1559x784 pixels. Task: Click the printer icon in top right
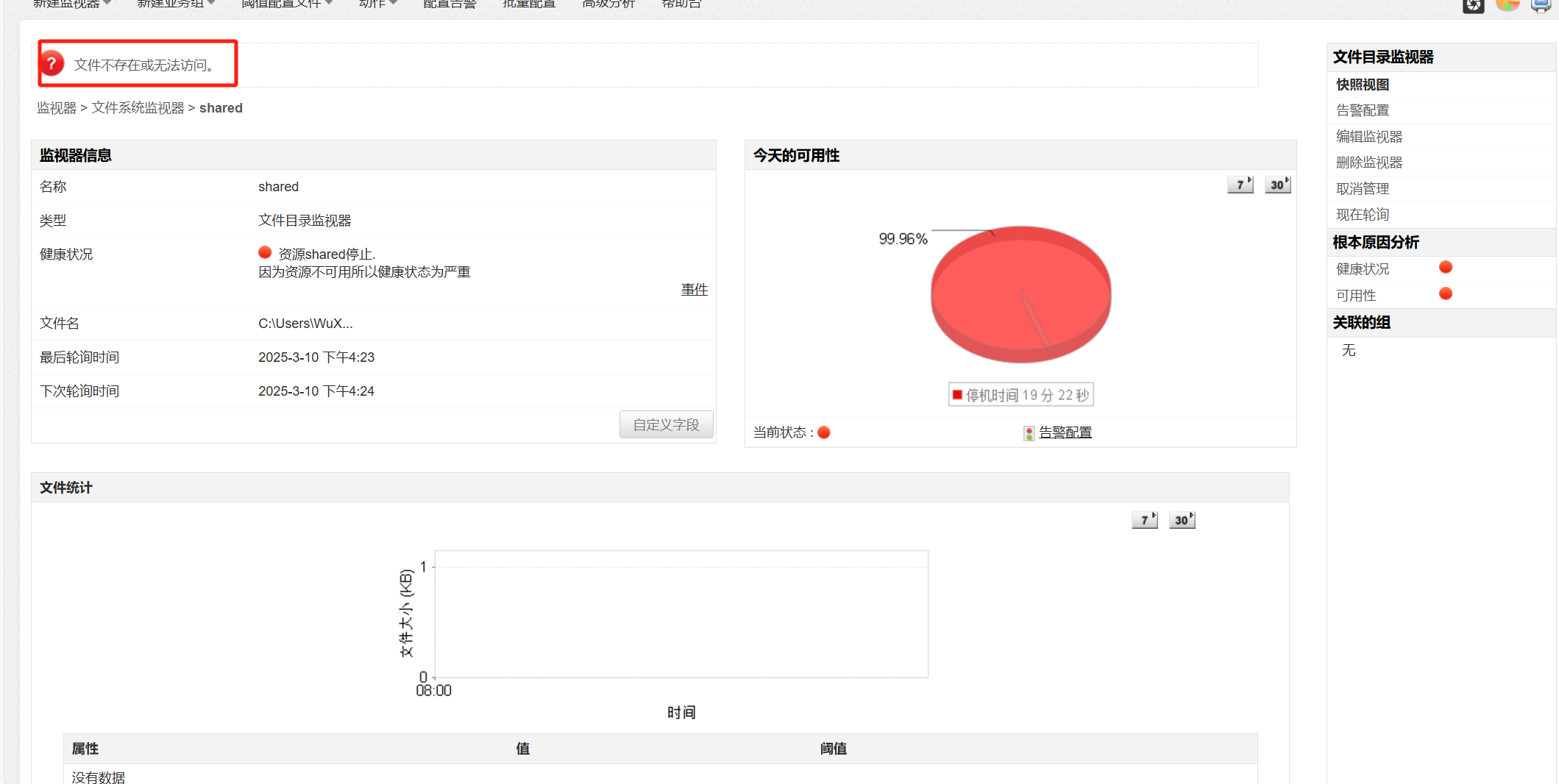1541,6
